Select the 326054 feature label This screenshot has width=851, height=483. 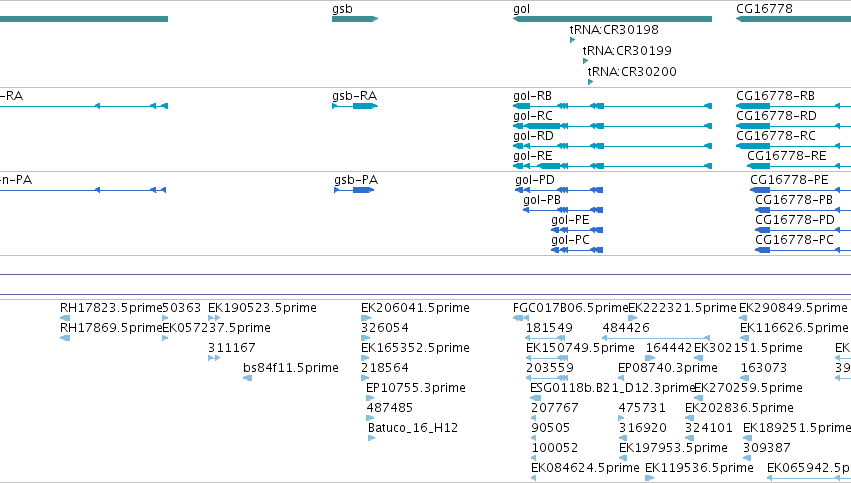[385, 328]
